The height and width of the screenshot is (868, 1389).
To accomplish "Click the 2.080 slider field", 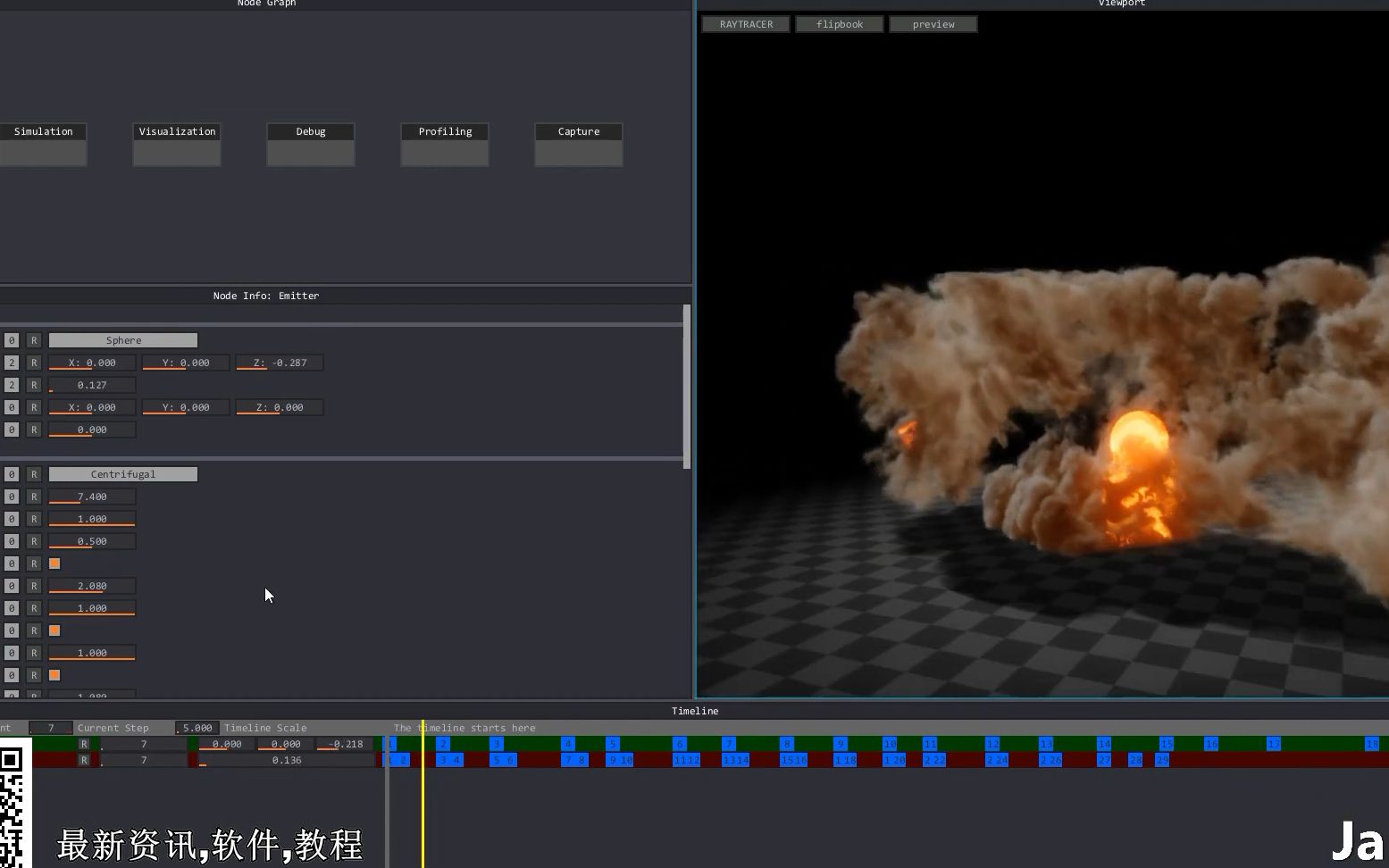I will (92, 586).
